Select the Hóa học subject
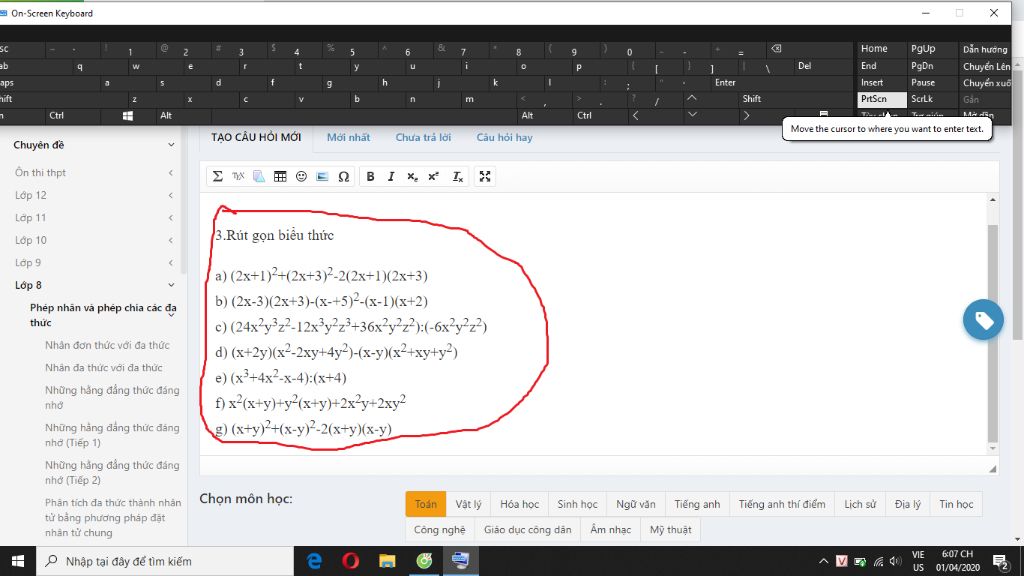This screenshot has height=576, width=1024. pyautogui.click(x=519, y=504)
